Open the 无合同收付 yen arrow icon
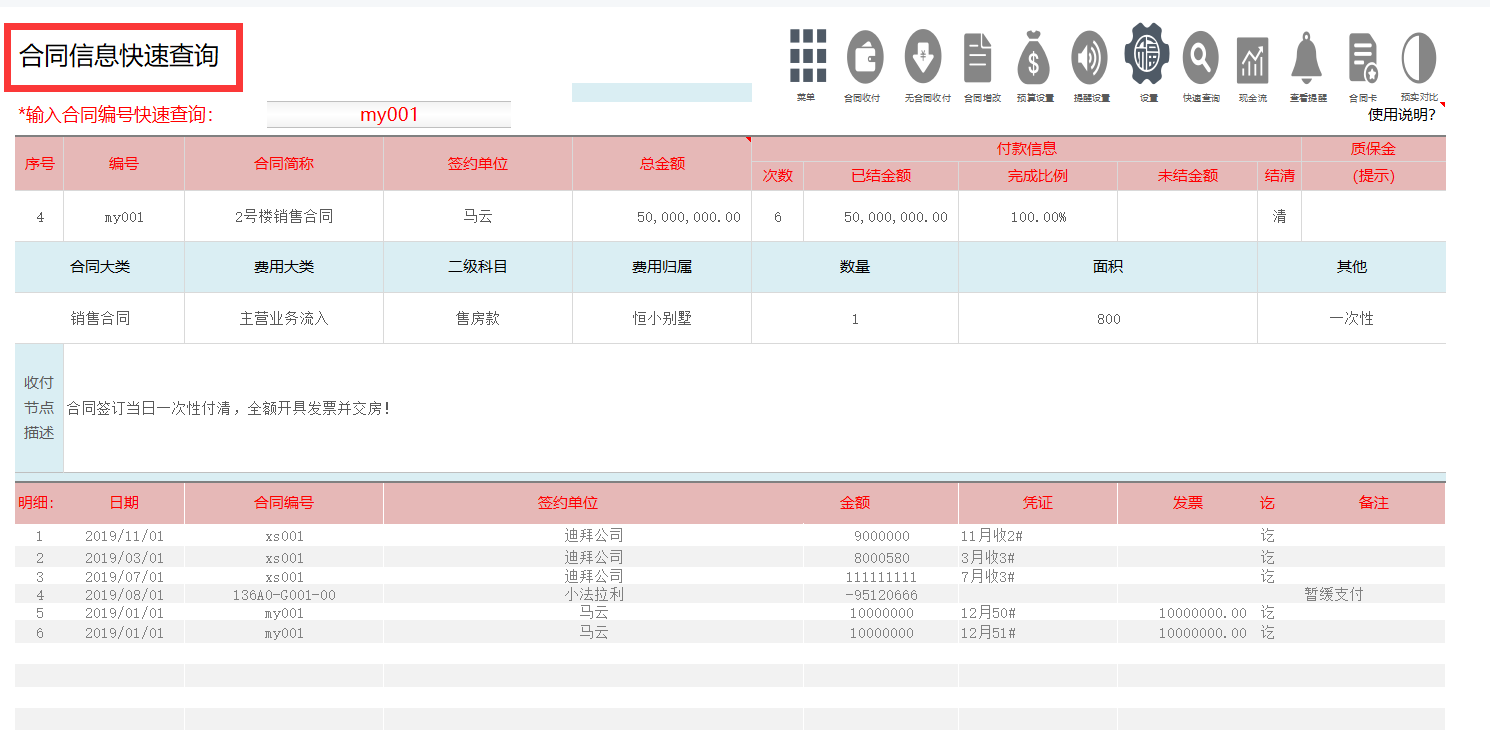The width and height of the screenshot is (1490, 730). [923, 56]
